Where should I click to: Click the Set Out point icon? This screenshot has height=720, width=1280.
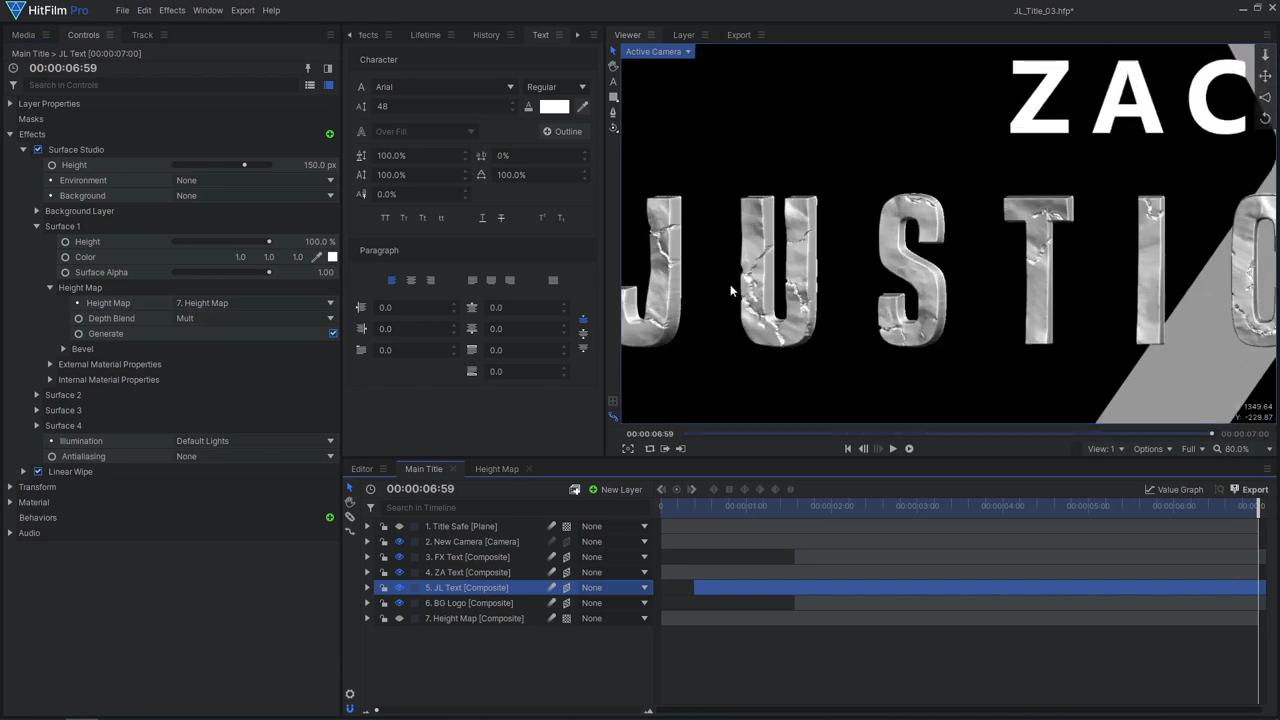pyautogui.click(x=681, y=449)
